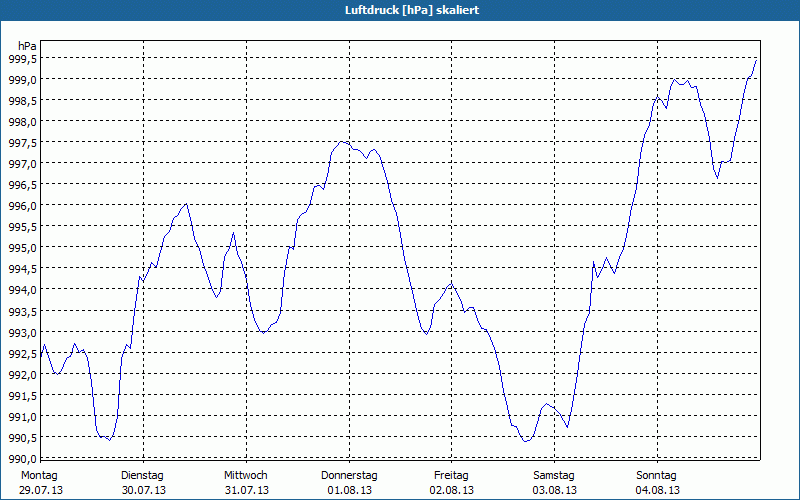Select the 998,0 y-axis value
The height and width of the screenshot is (500, 800).
[x=22, y=121]
